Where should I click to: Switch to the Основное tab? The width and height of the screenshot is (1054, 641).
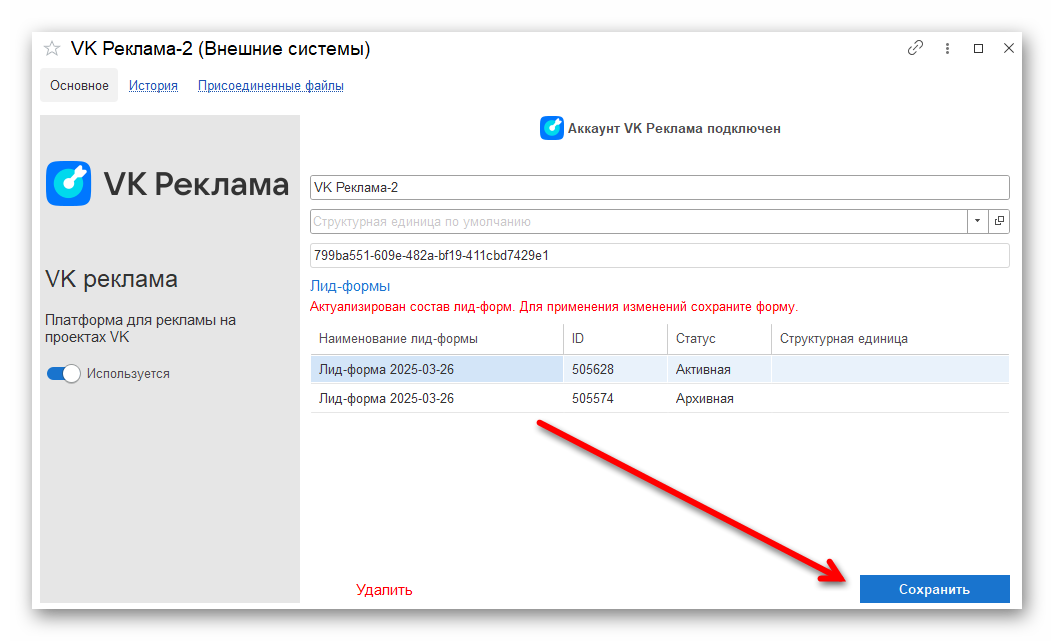click(x=79, y=85)
